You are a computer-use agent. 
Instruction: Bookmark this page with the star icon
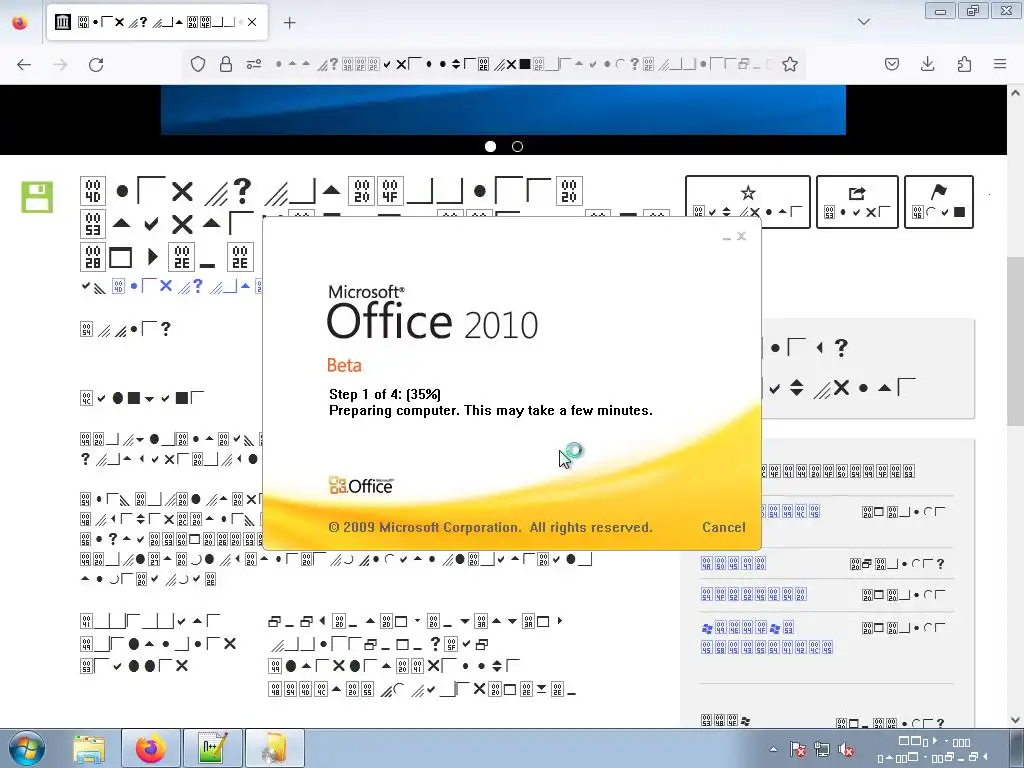tap(790, 64)
